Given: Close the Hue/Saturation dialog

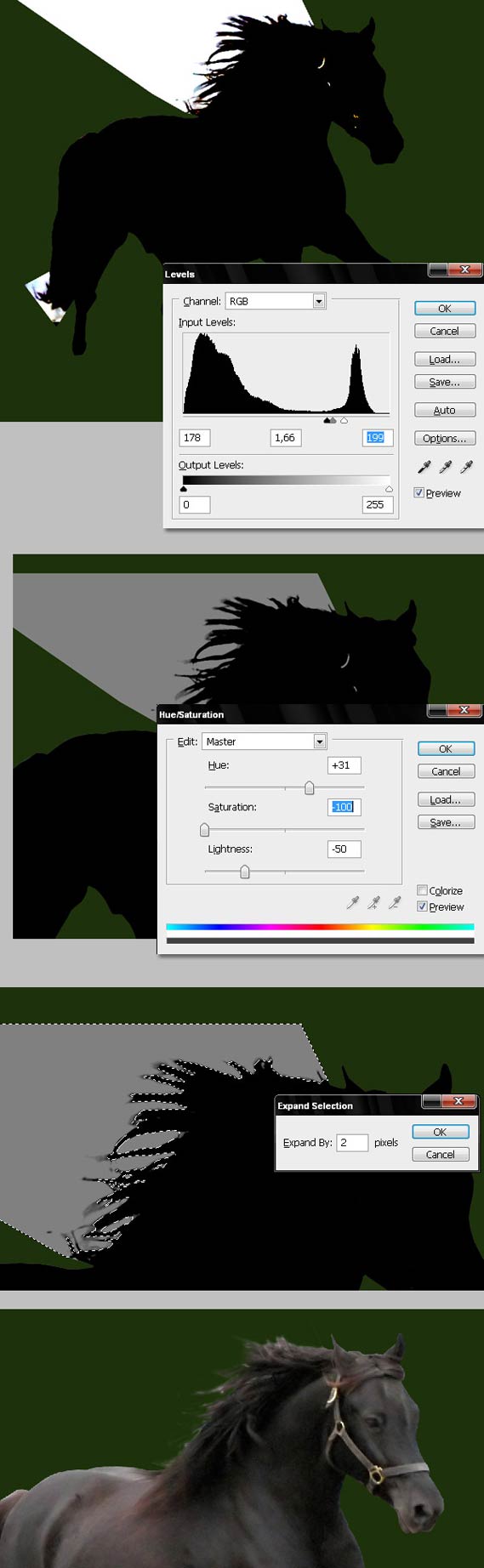Looking at the screenshot, I should point(464,710).
